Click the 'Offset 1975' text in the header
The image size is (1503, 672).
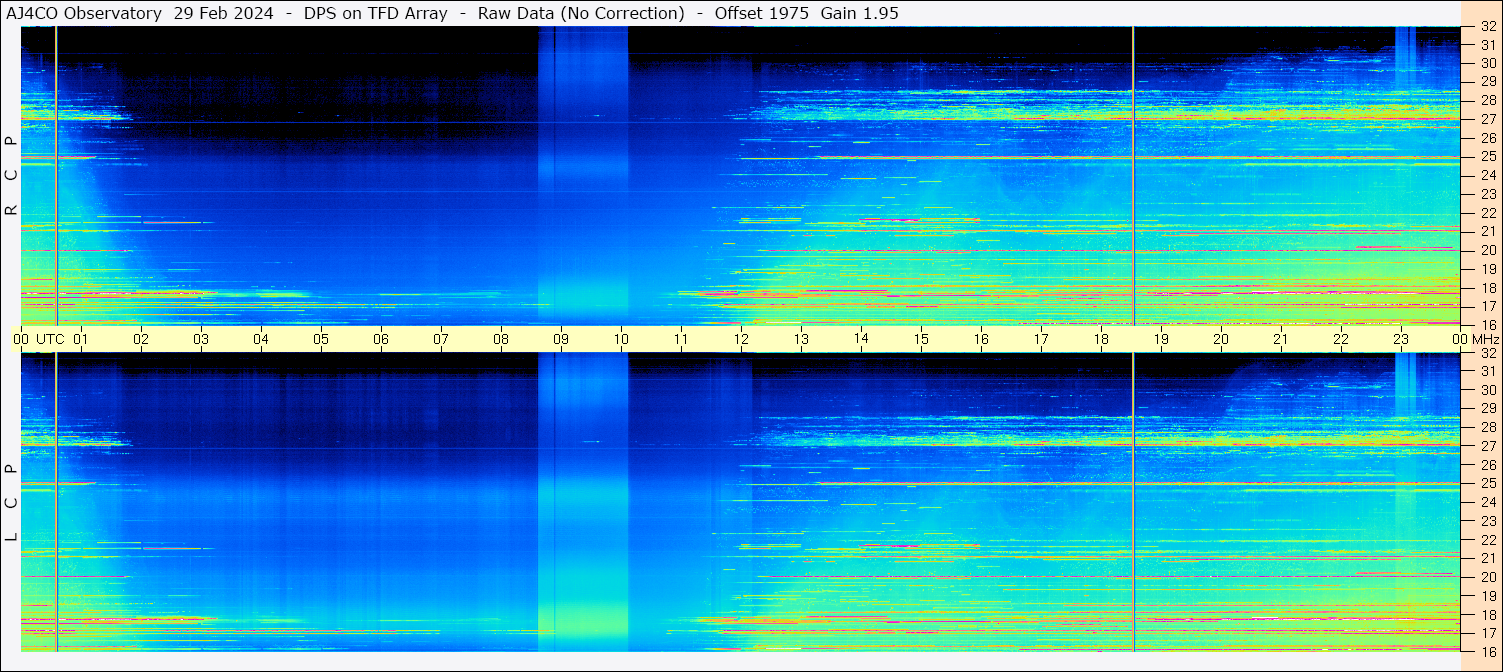pos(761,13)
